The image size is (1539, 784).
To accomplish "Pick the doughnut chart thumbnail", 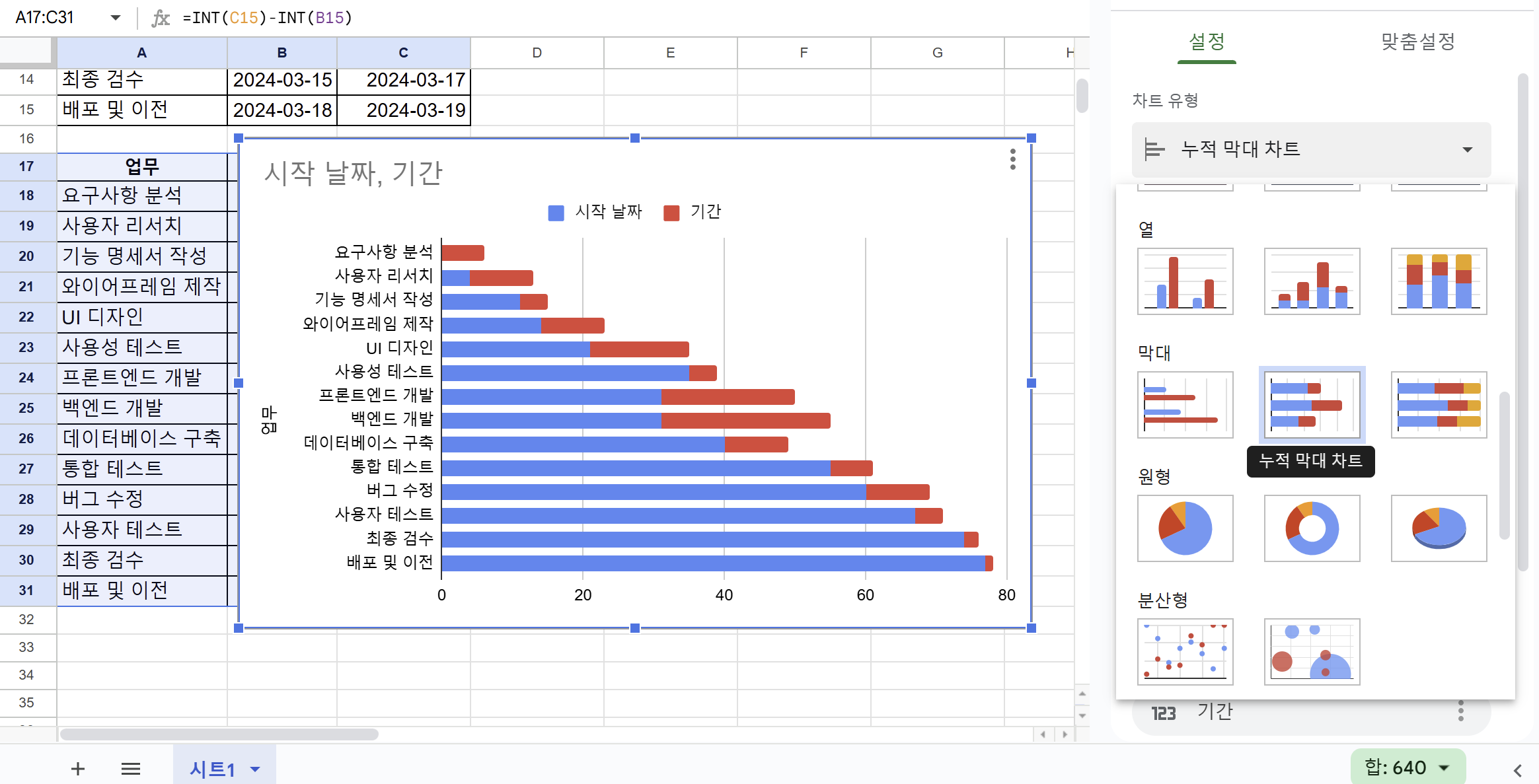I will click(x=1312, y=528).
